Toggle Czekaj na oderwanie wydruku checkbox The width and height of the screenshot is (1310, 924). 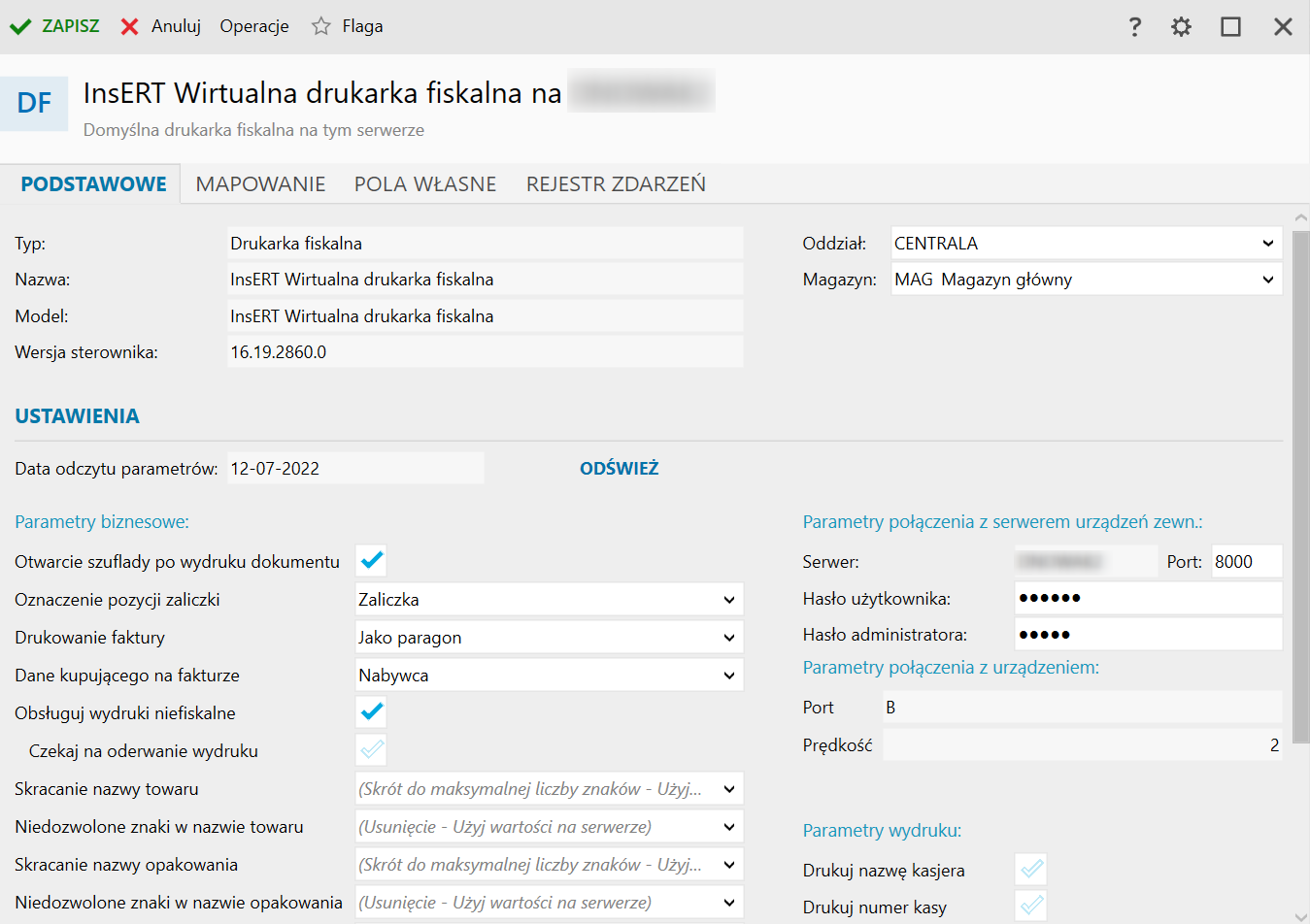371,750
